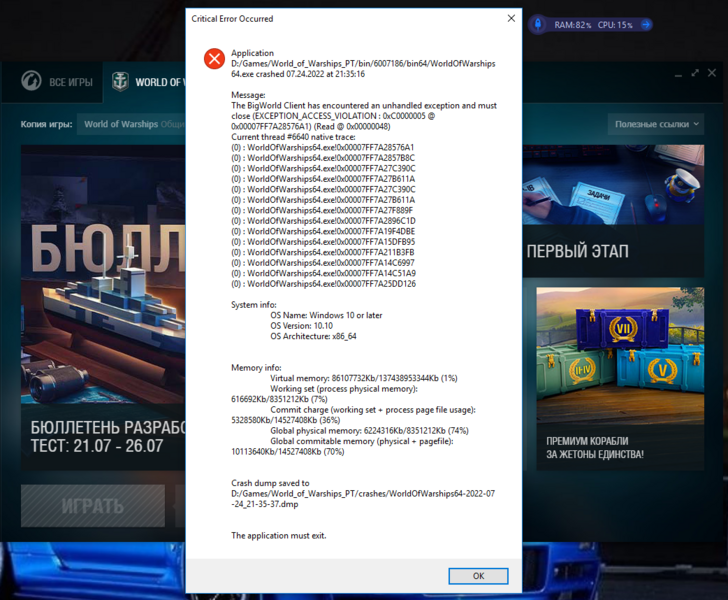
Task: Open the БЮЛЛЕТЕНЬ РАЗРАБОТКИ news banner
Action: [x=103, y=307]
